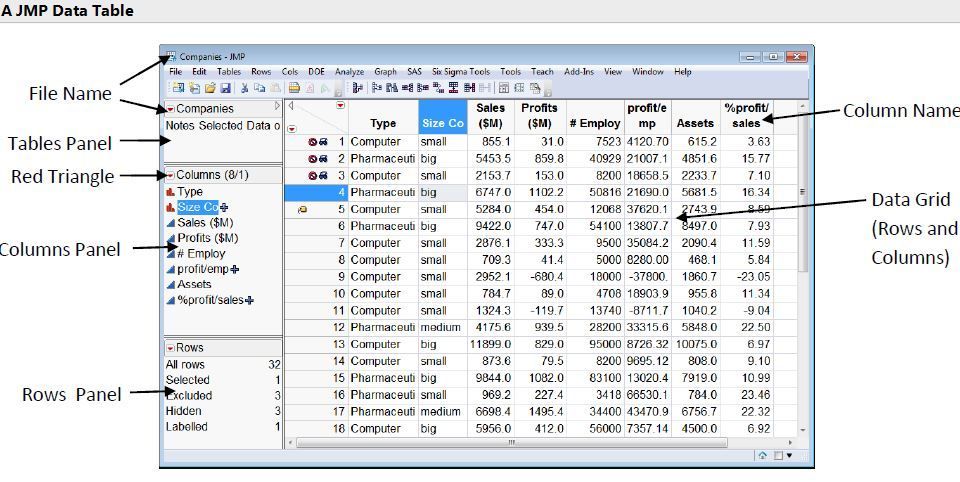This screenshot has width=960, height=482.
Task: Open the Analyze menu
Action: pos(349,72)
